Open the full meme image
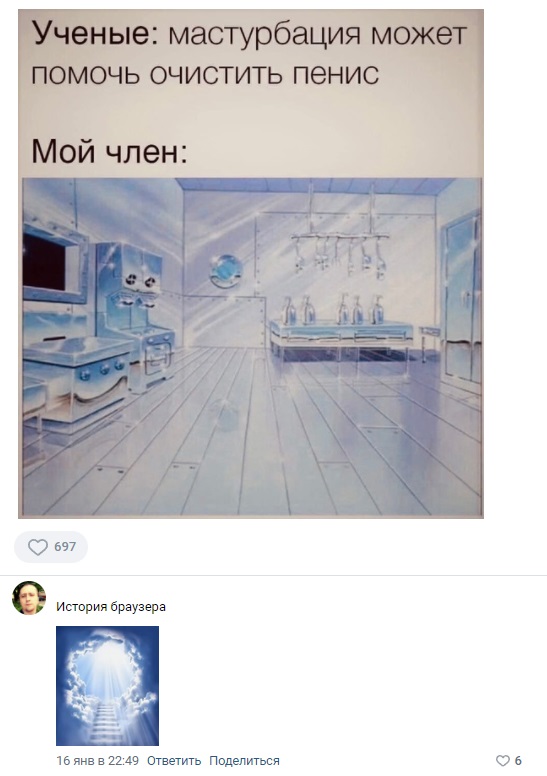The height and width of the screenshot is (776, 547). pos(251,264)
